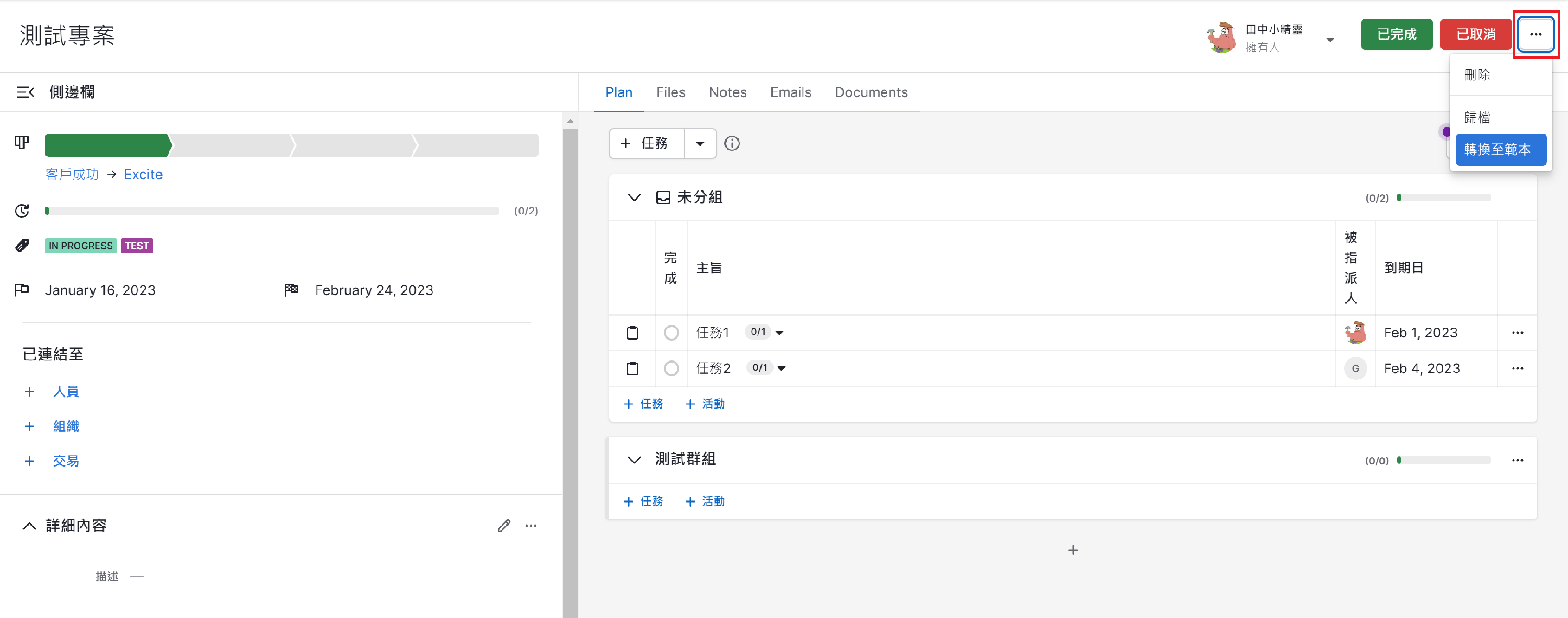The width and height of the screenshot is (1568, 618).
Task: Click the second stage in pipeline bar
Action: tap(232, 145)
